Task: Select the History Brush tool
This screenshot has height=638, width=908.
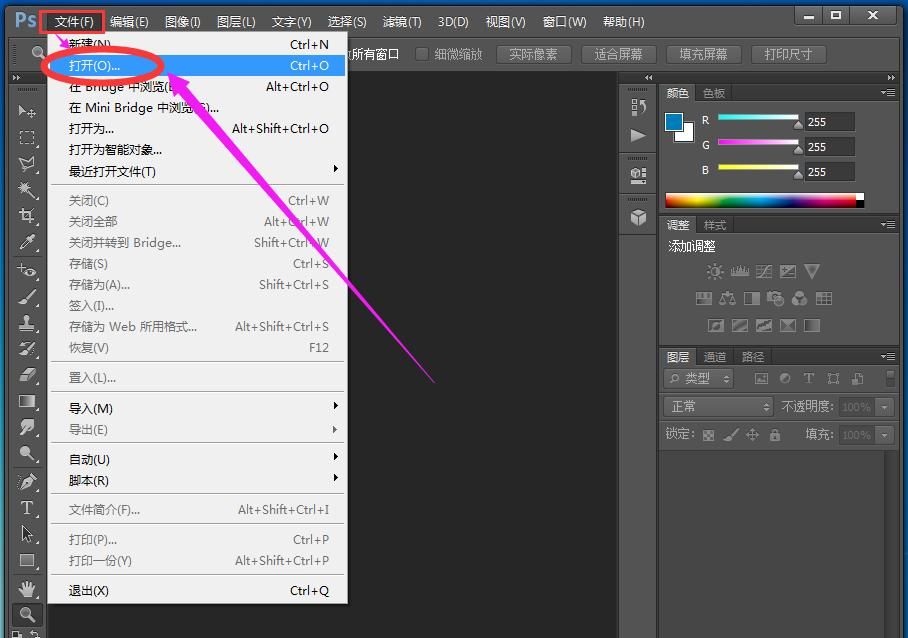Action: (27, 349)
